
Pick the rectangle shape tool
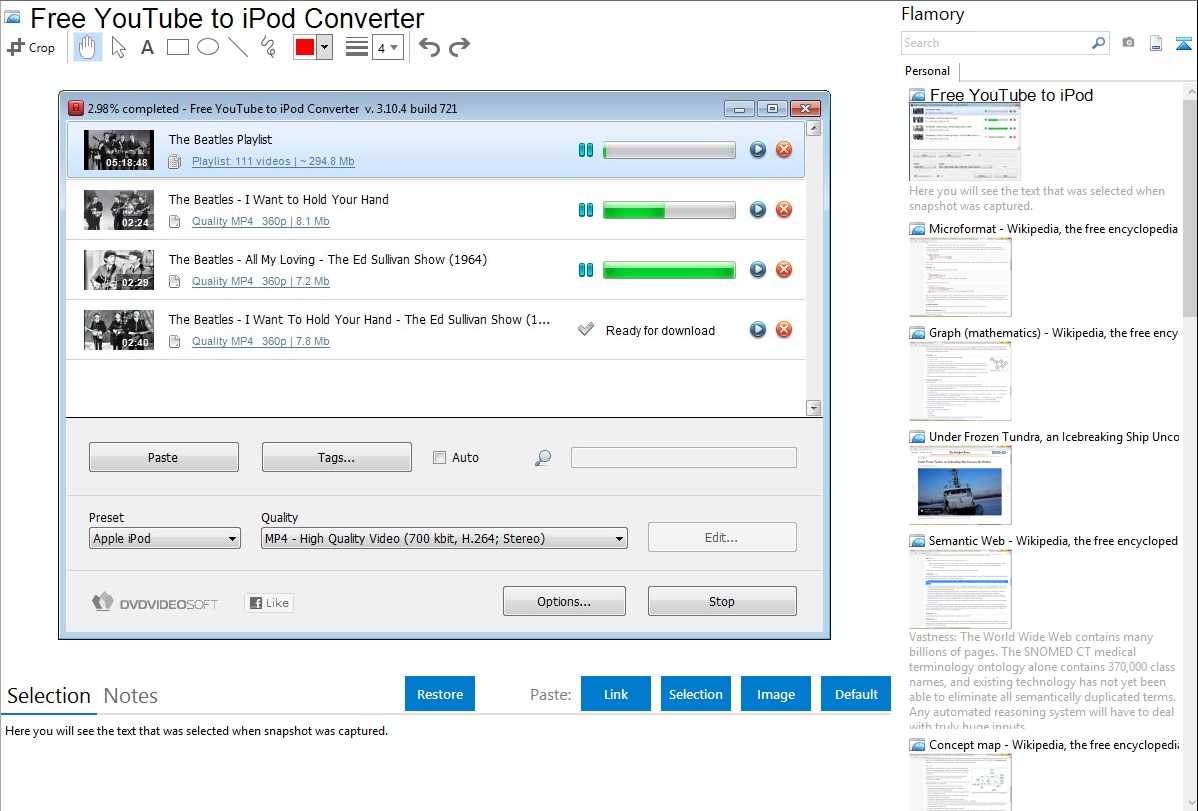178,47
